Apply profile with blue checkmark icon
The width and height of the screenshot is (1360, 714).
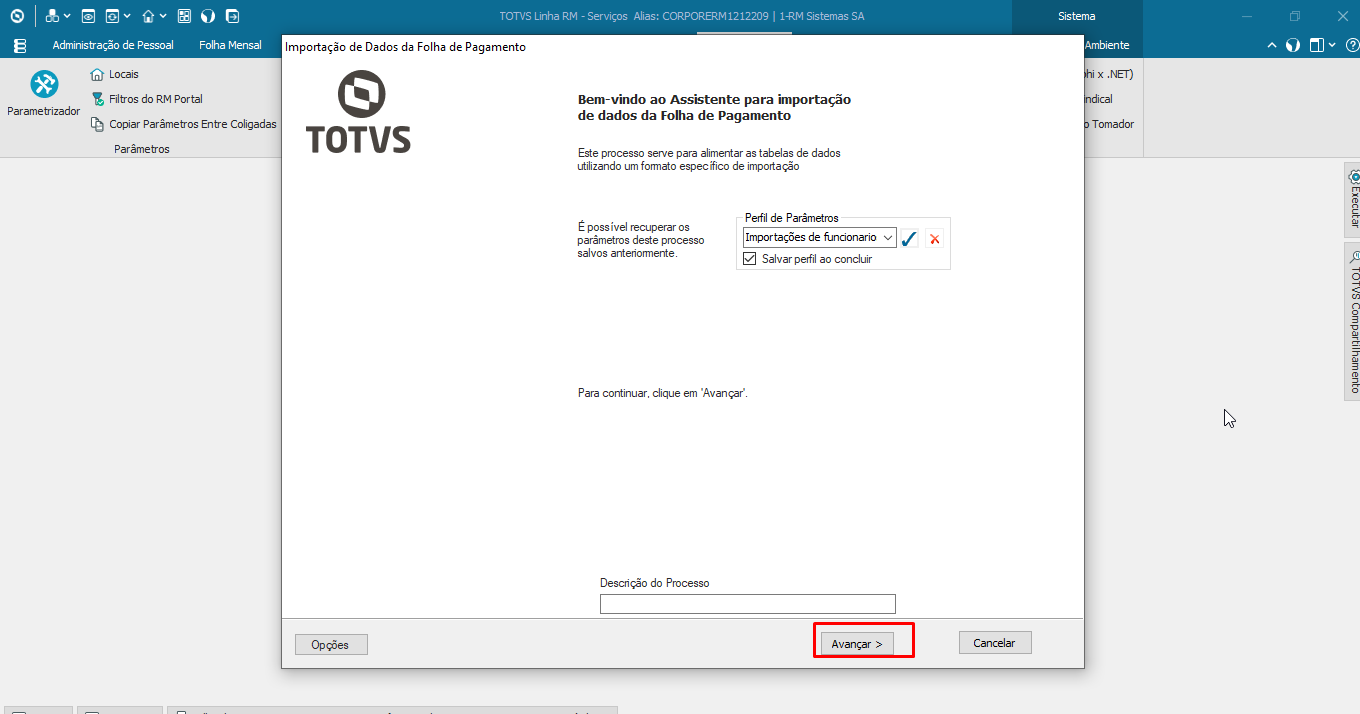pos(909,238)
